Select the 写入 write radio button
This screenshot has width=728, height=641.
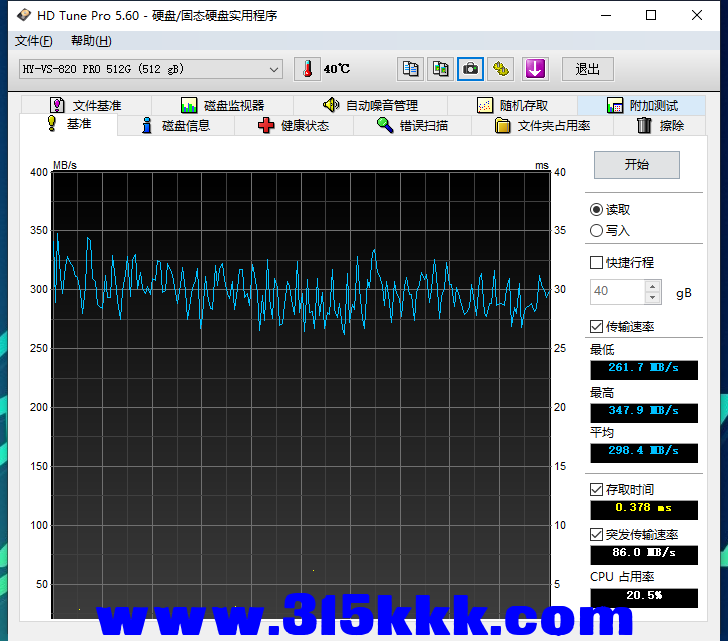tap(597, 231)
